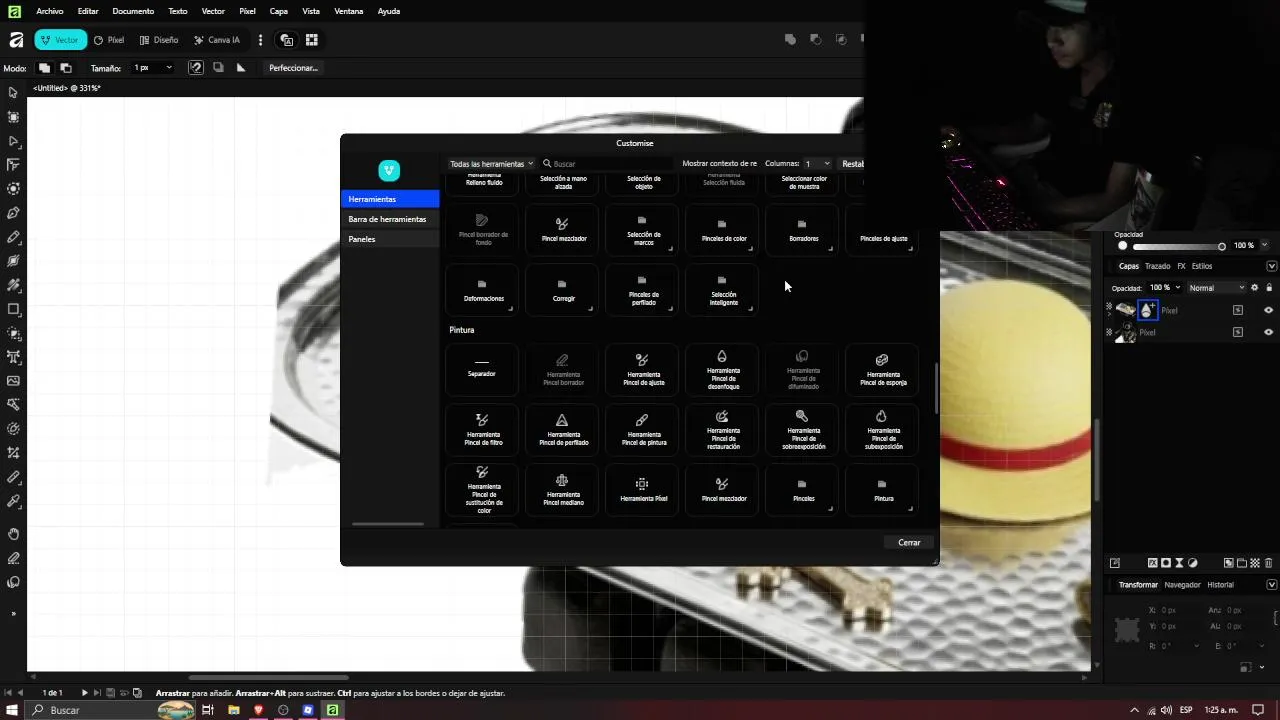1280x720 pixels.
Task: Open the Deformaciones tool group
Action: [x=483, y=289]
